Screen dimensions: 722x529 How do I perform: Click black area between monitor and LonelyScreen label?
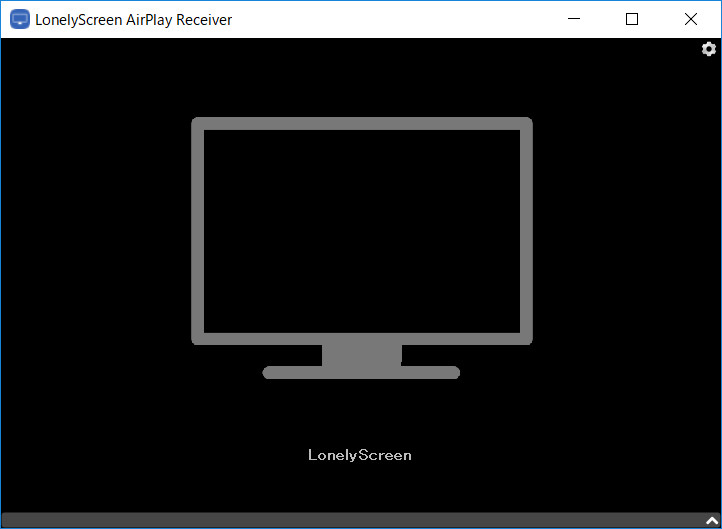[x=360, y=415]
